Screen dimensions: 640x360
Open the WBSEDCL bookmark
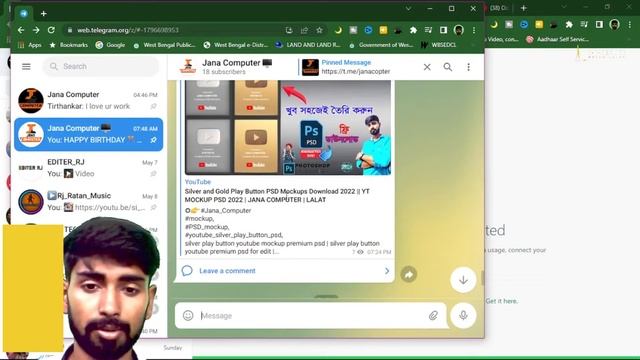point(438,45)
